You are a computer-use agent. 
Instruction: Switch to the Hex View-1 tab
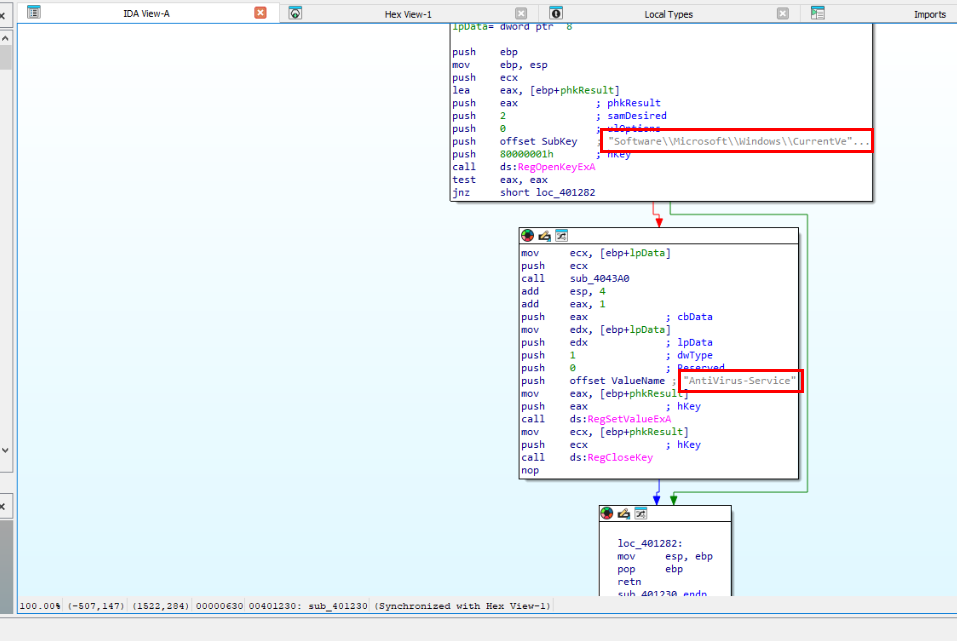pyautogui.click(x=408, y=14)
